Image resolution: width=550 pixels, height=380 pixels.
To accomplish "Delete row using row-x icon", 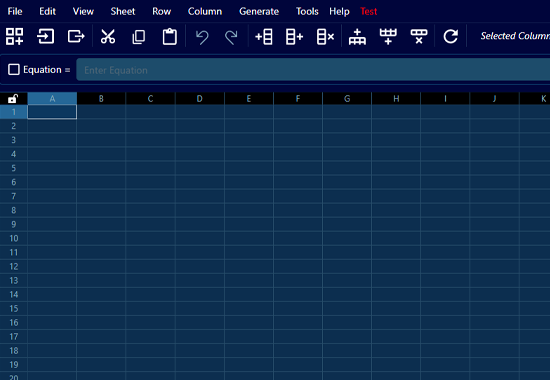I will 419,36.
